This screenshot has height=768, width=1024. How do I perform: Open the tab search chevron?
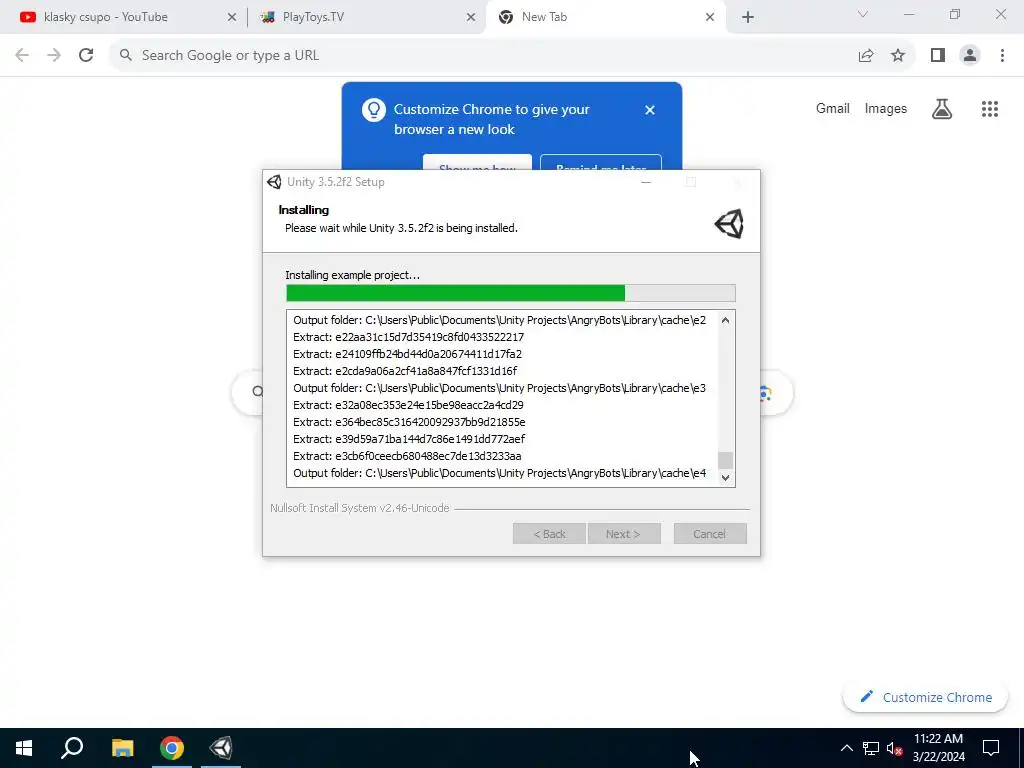tap(863, 14)
